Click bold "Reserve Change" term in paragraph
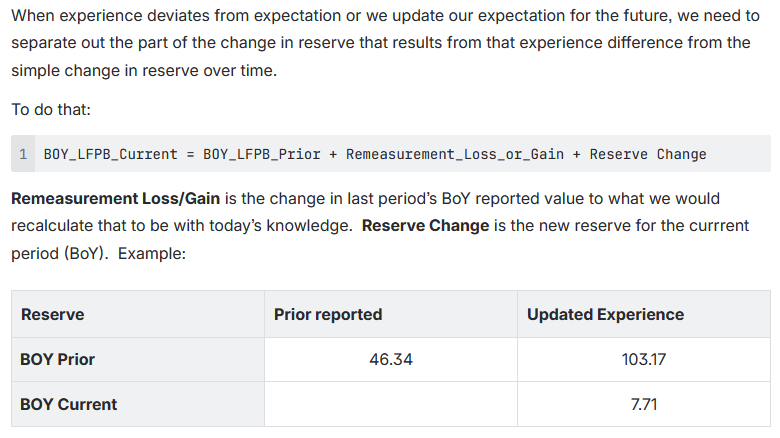This screenshot has width=780, height=438. click(x=425, y=225)
